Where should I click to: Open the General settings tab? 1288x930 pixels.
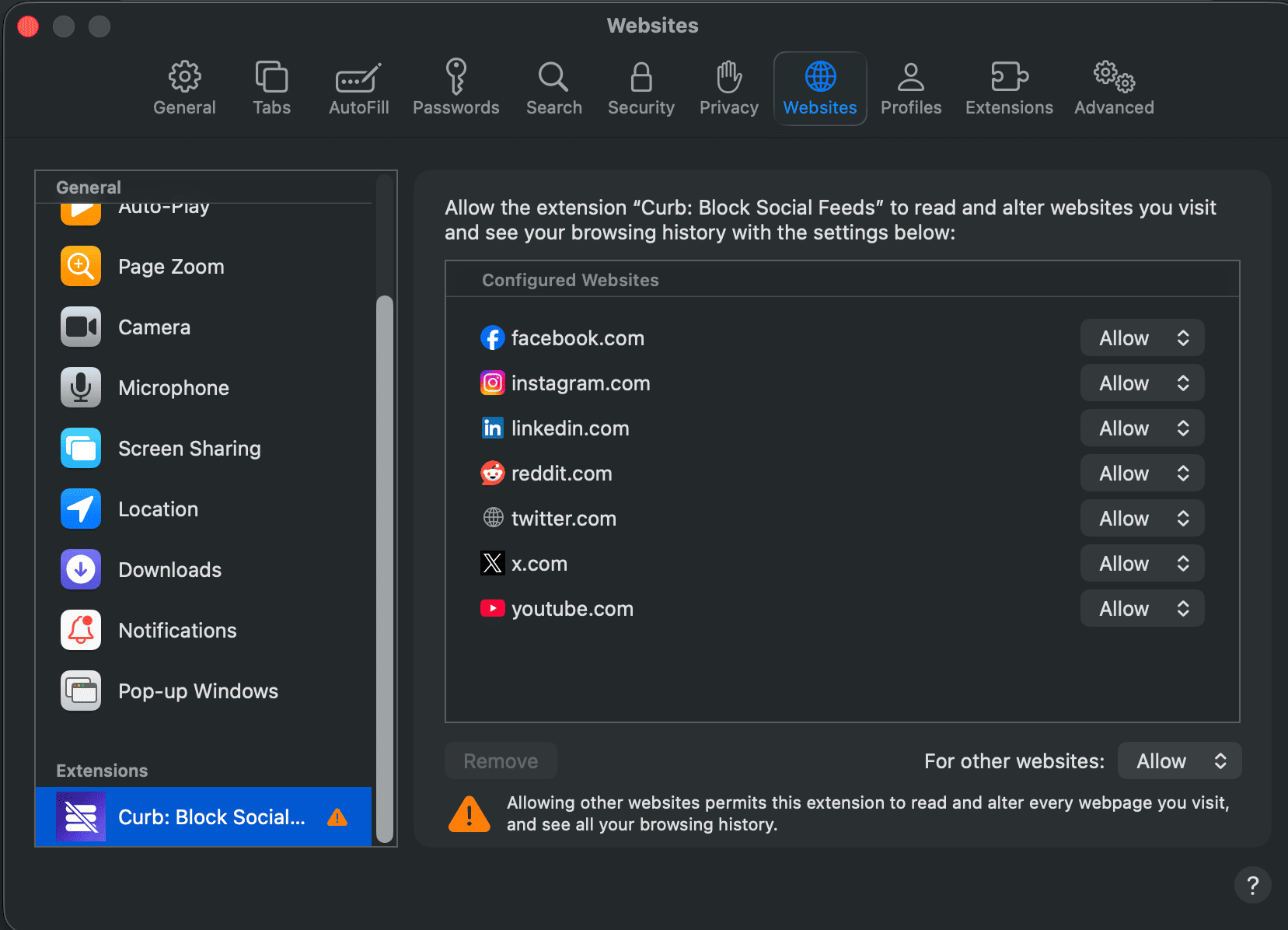(x=184, y=89)
